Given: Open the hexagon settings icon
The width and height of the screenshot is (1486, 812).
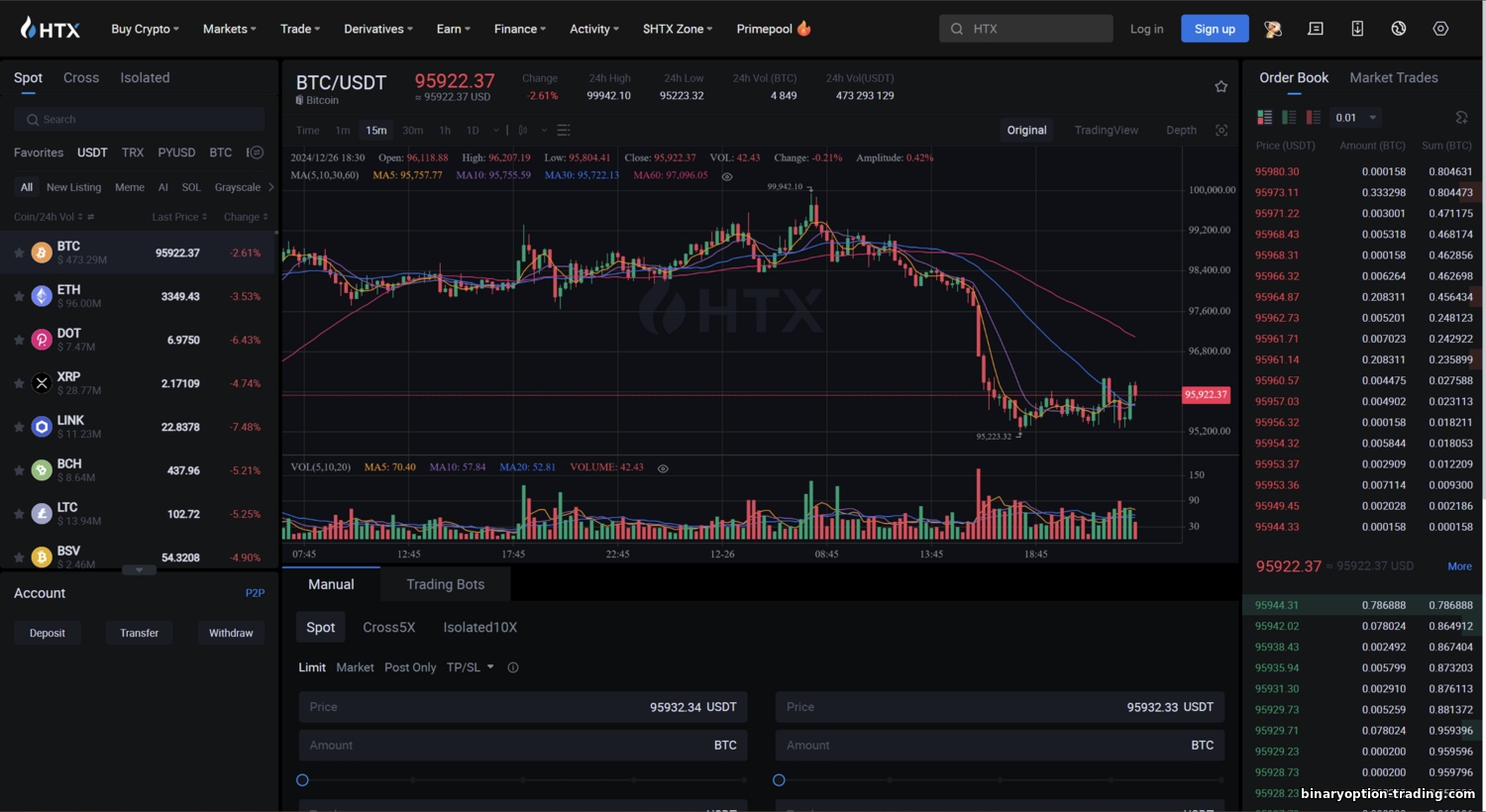Looking at the screenshot, I should click(x=1440, y=29).
